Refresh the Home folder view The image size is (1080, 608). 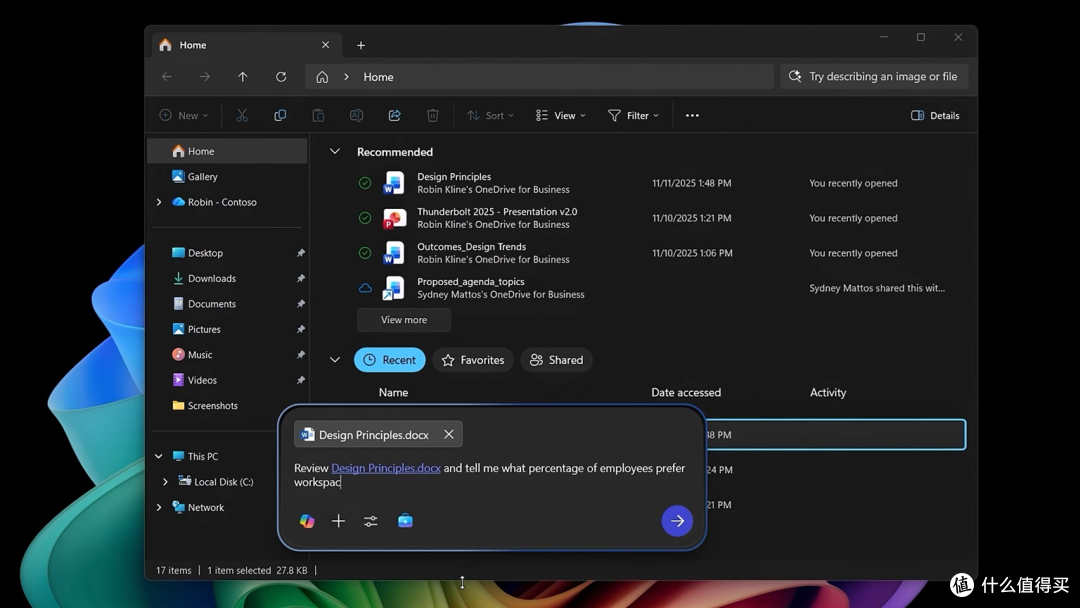coord(281,77)
